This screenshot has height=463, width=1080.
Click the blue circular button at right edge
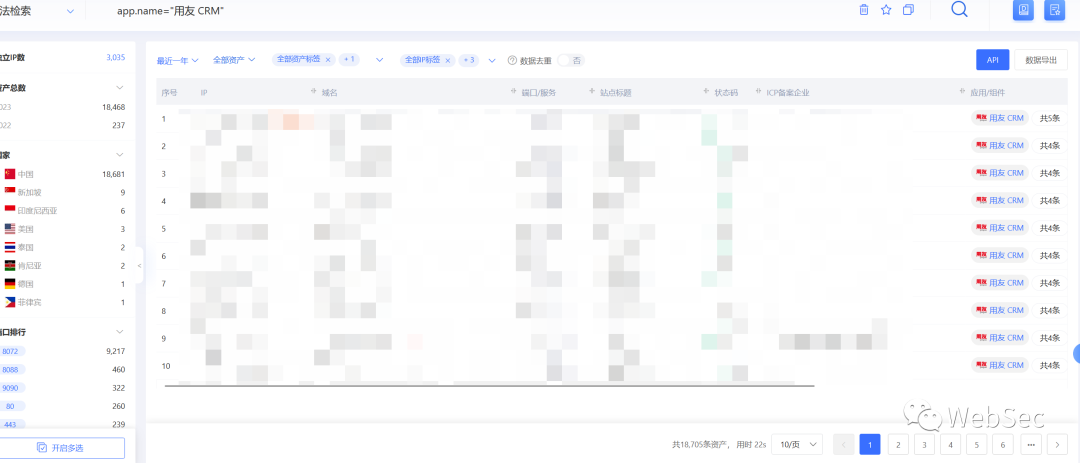[x=1077, y=353]
